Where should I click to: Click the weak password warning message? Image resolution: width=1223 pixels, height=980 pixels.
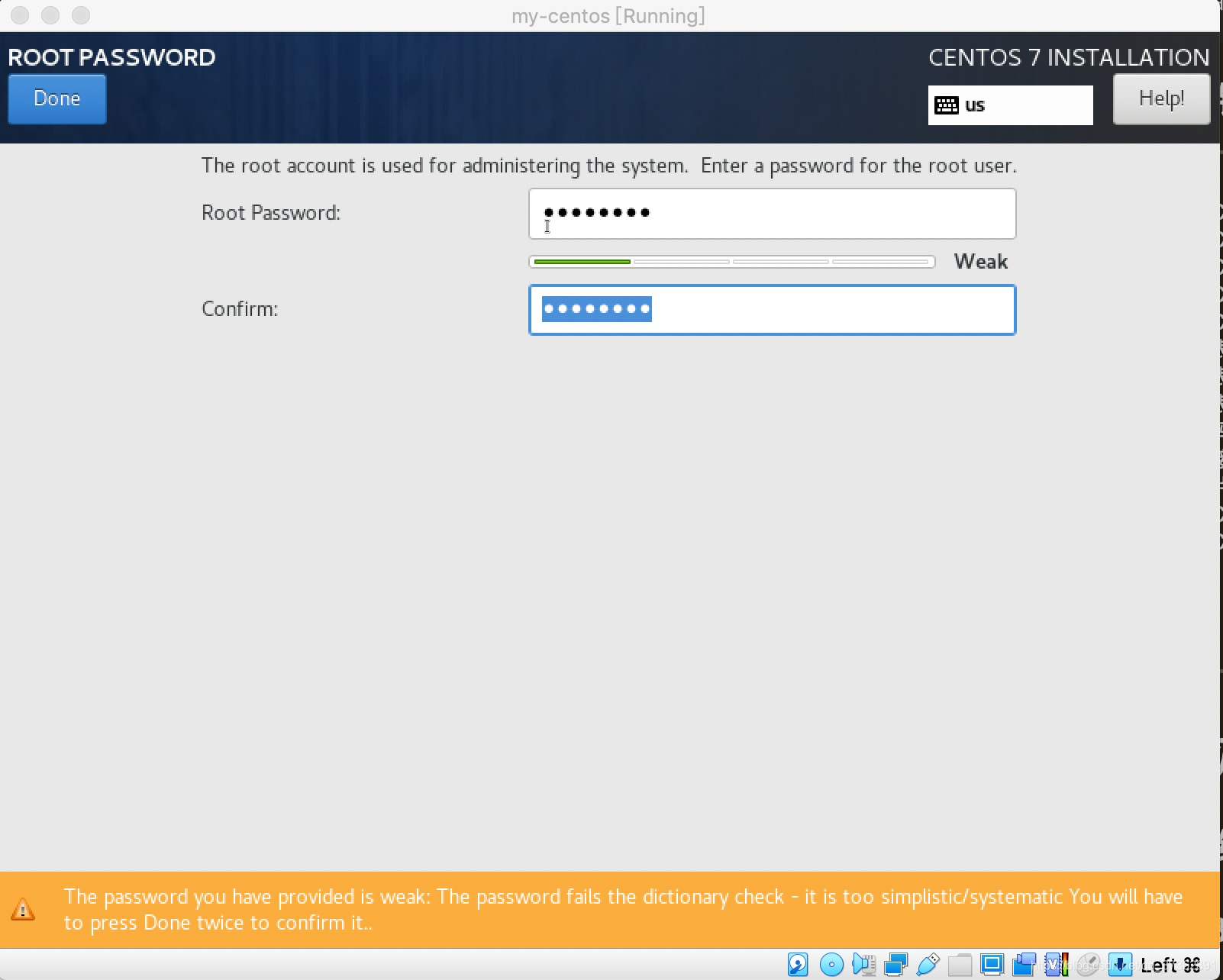pyautogui.click(x=623, y=910)
